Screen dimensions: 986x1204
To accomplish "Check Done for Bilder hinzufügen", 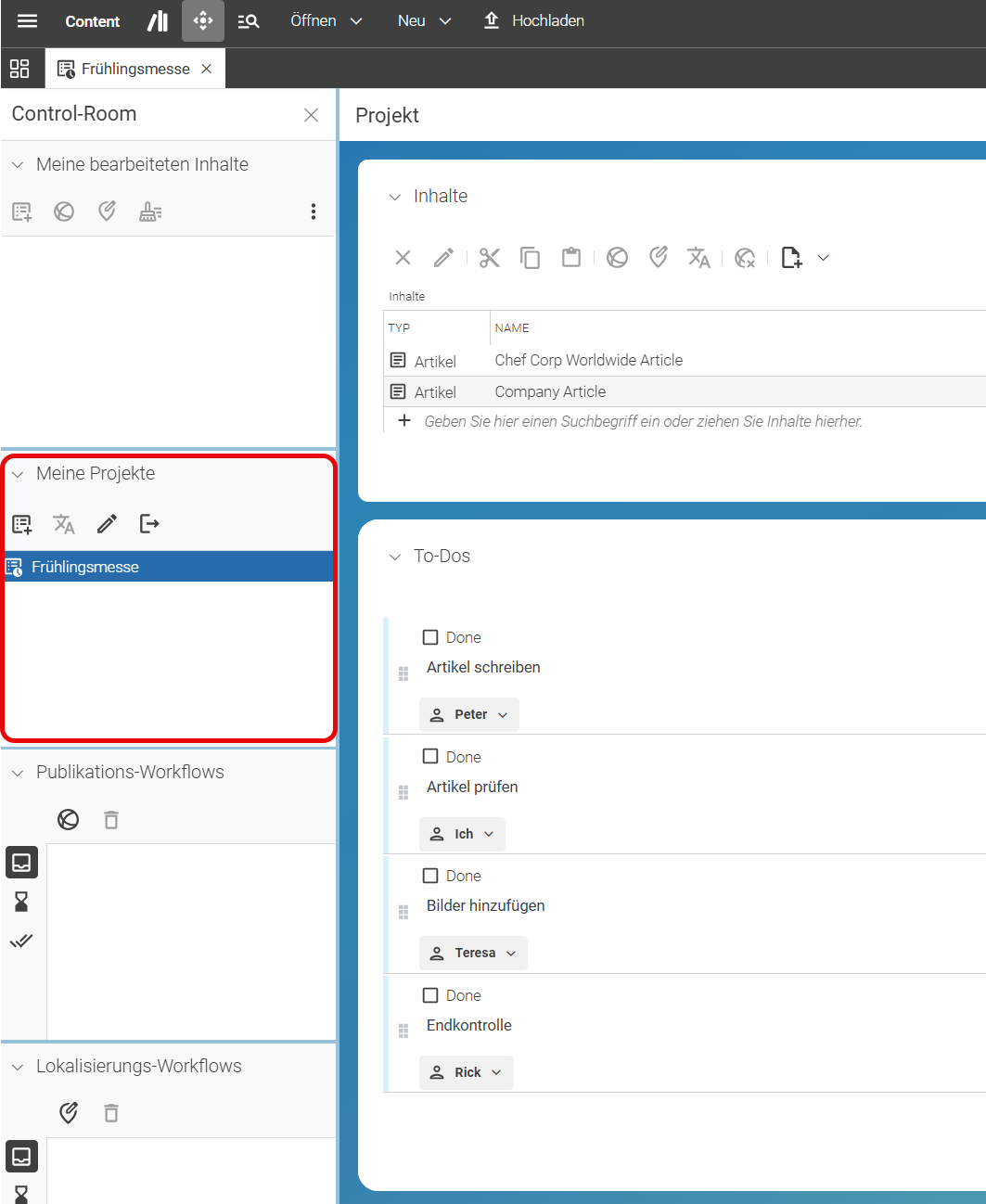I will (x=430, y=876).
